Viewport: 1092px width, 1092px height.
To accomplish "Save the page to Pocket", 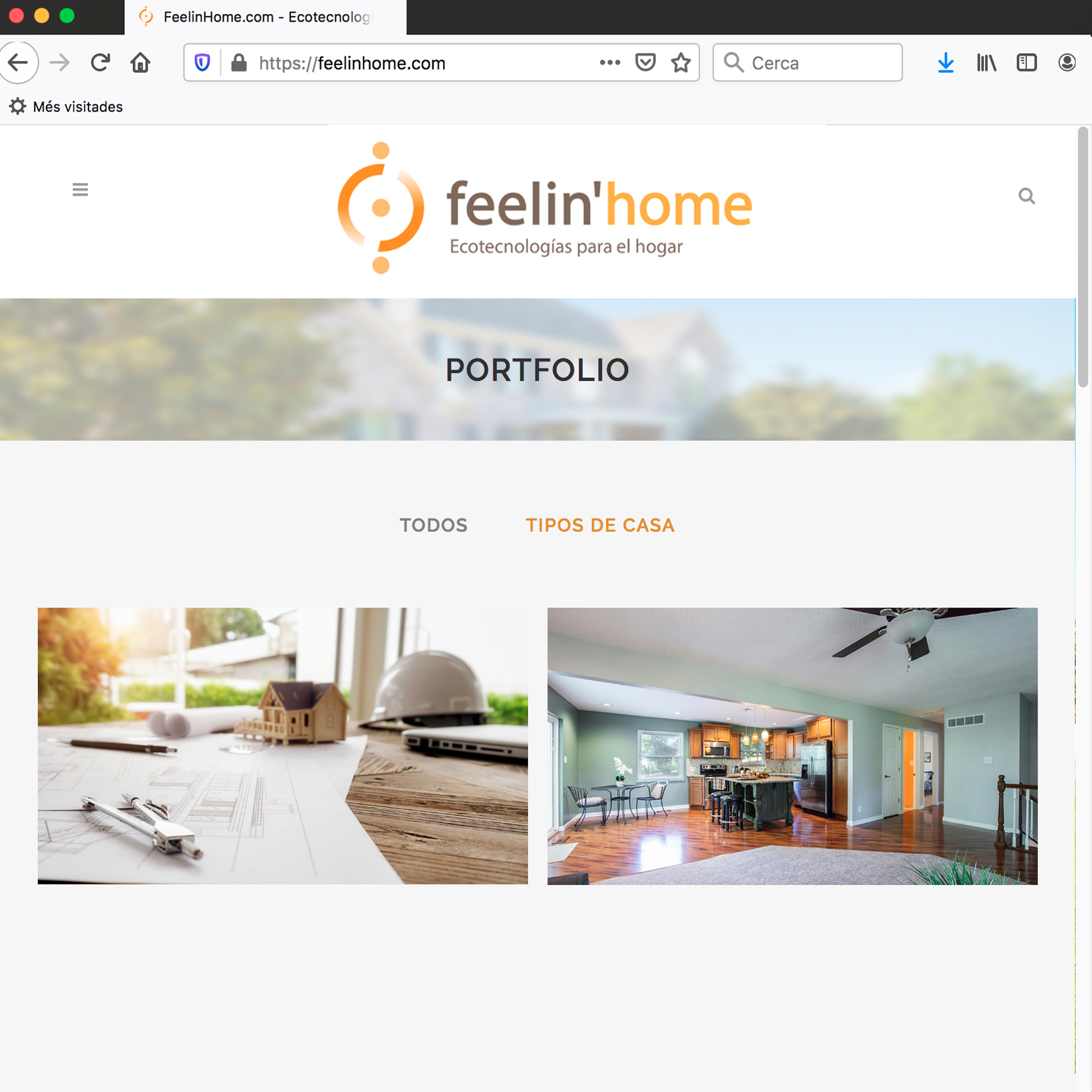I will (645, 63).
